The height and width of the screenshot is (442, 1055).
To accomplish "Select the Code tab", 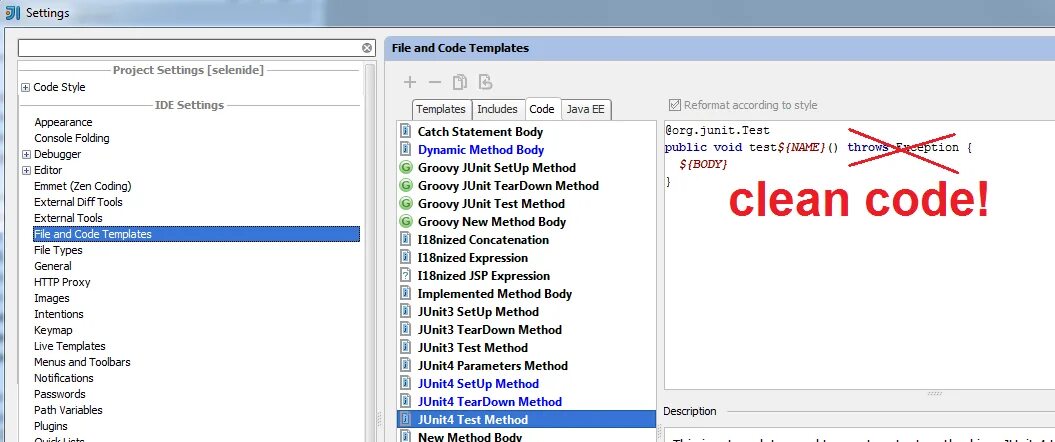I will 542,109.
